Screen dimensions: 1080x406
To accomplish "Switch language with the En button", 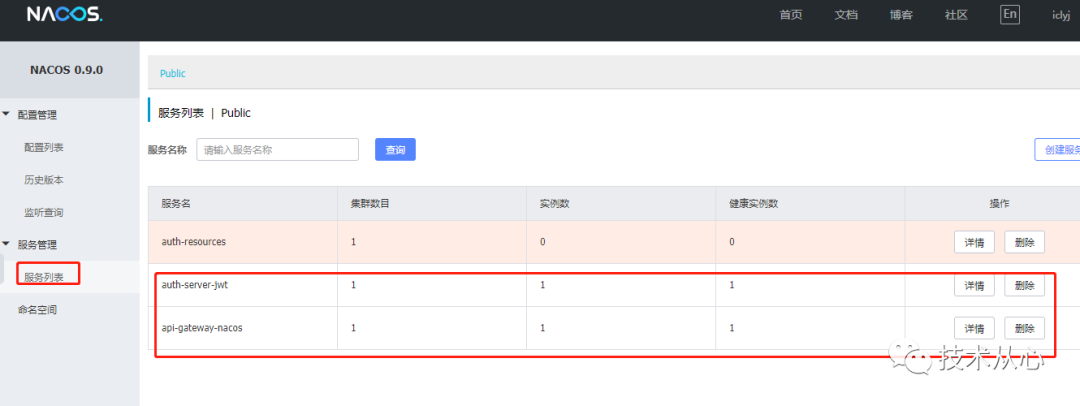I will 1010,14.
